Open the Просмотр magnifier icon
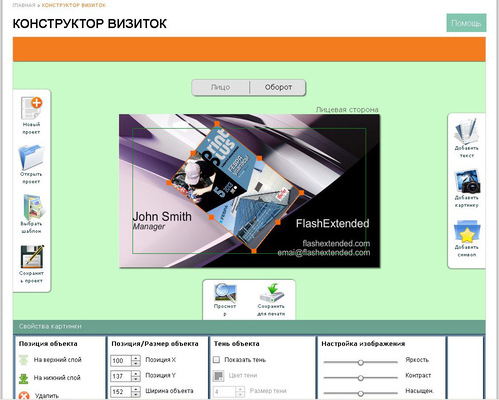The height and width of the screenshot is (400, 499). [225, 293]
